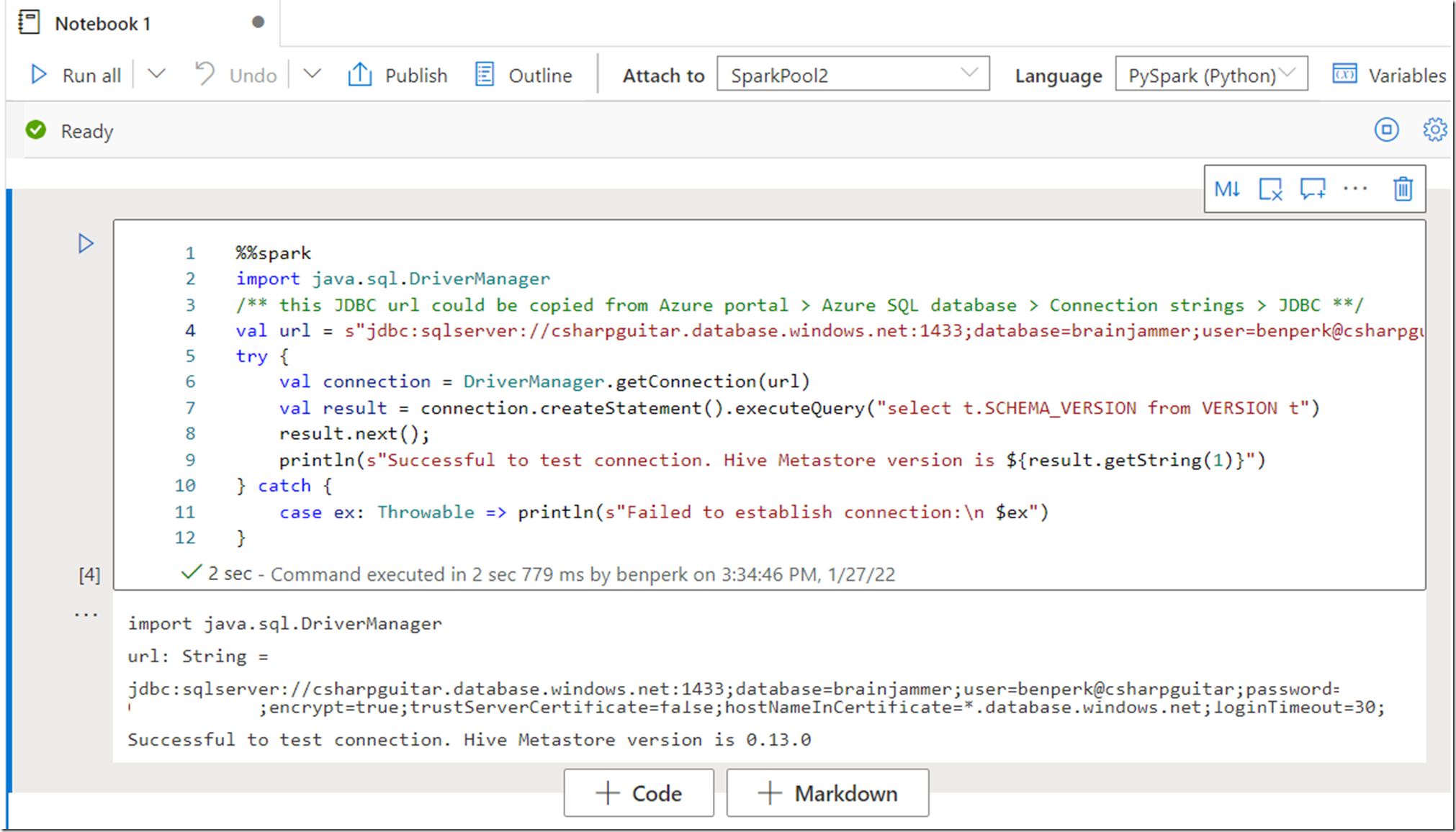
Task: Delete the cell with the trash icon
Action: (x=1402, y=189)
